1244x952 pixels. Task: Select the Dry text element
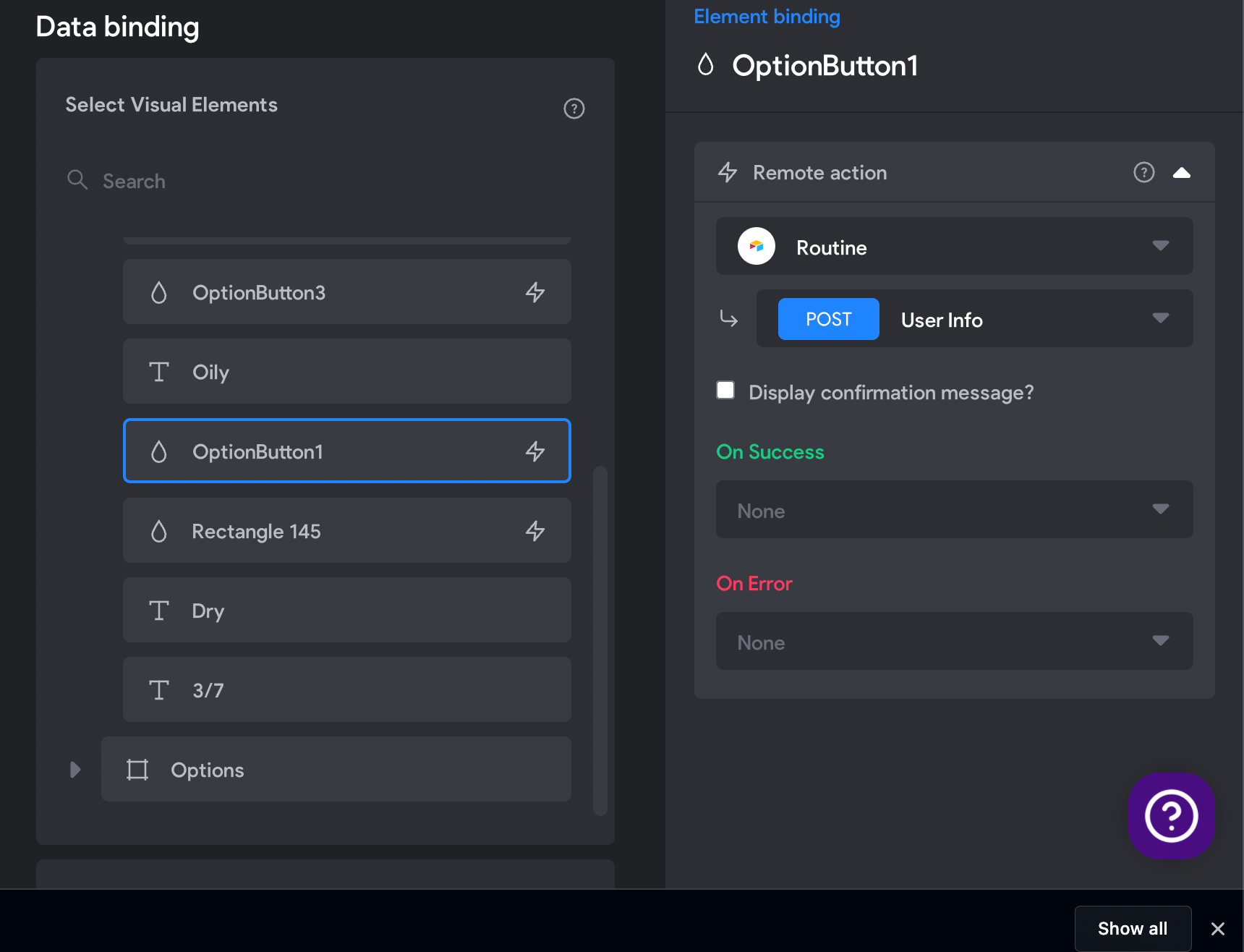[x=347, y=611]
